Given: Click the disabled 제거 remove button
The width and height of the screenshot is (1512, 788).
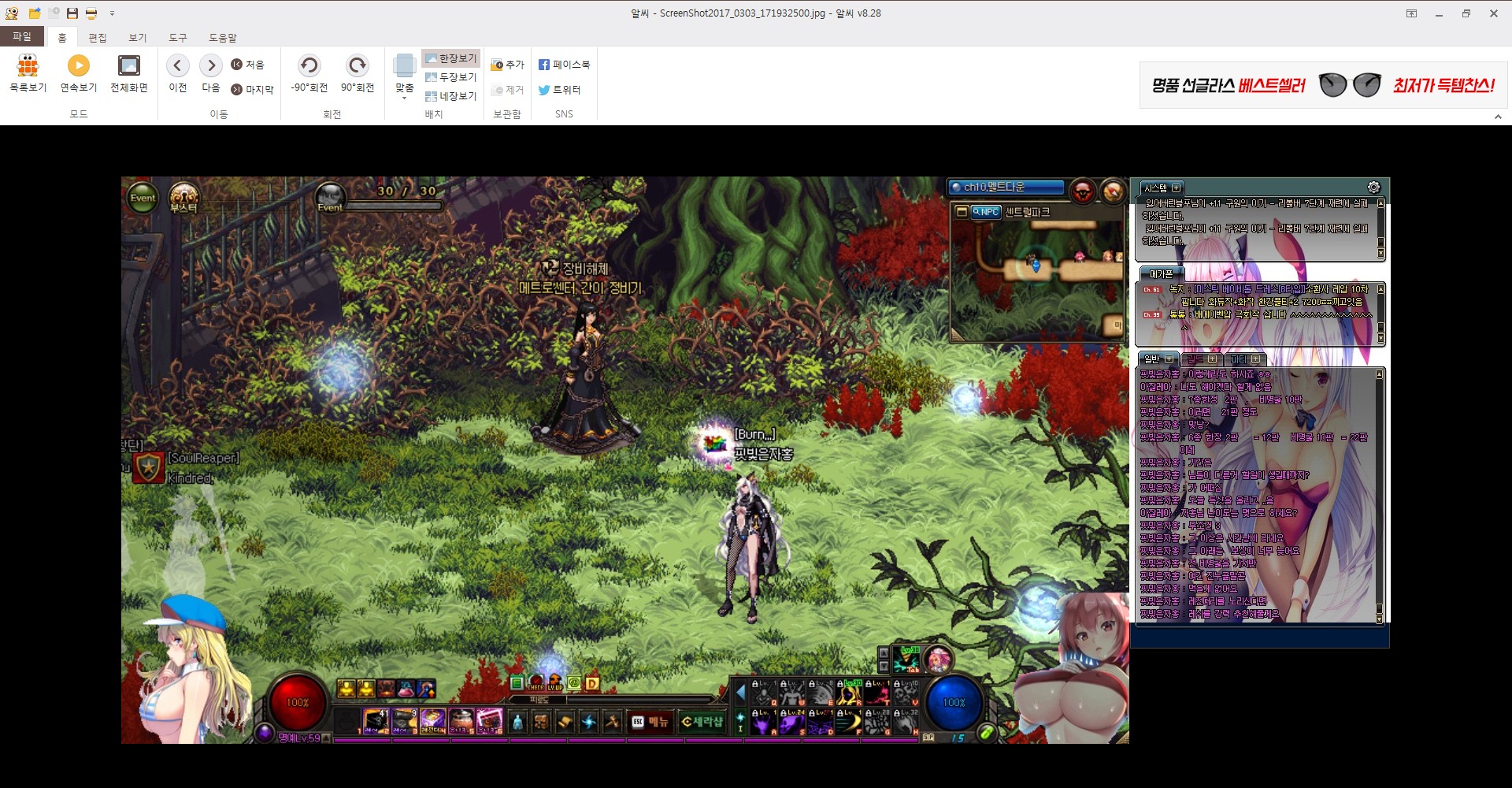Looking at the screenshot, I should click(507, 90).
